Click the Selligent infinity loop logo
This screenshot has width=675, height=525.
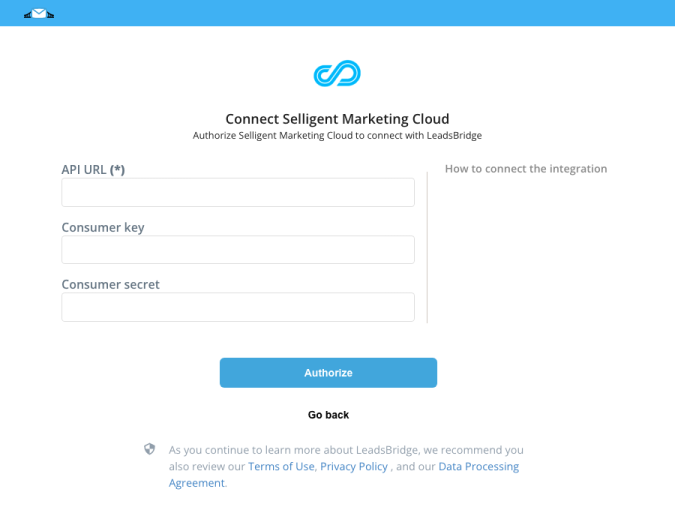pos(337,73)
